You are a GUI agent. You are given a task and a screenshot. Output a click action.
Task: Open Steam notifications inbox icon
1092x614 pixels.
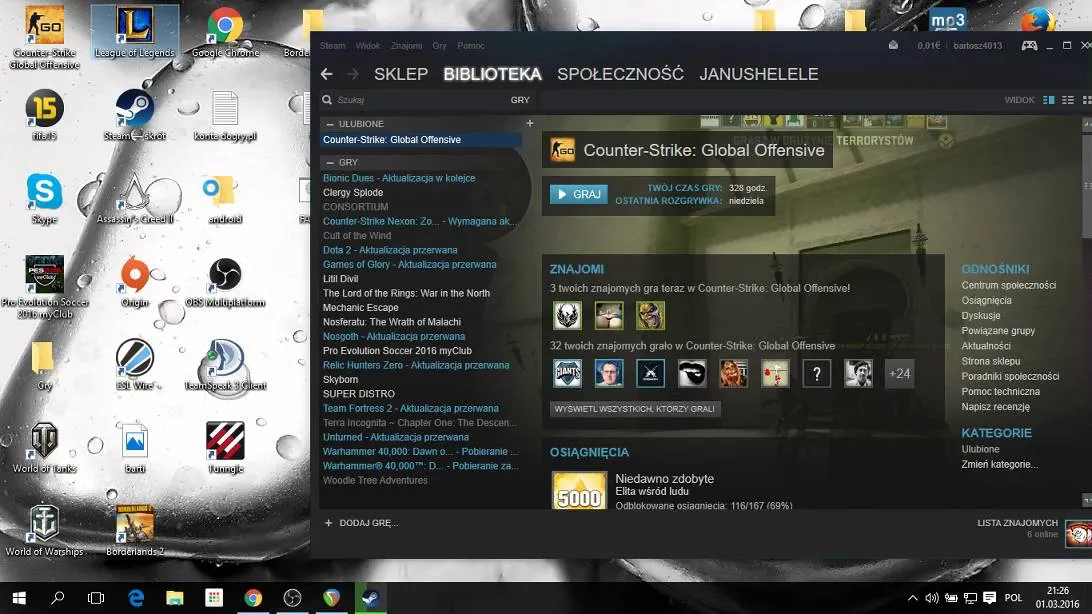click(x=893, y=45)
